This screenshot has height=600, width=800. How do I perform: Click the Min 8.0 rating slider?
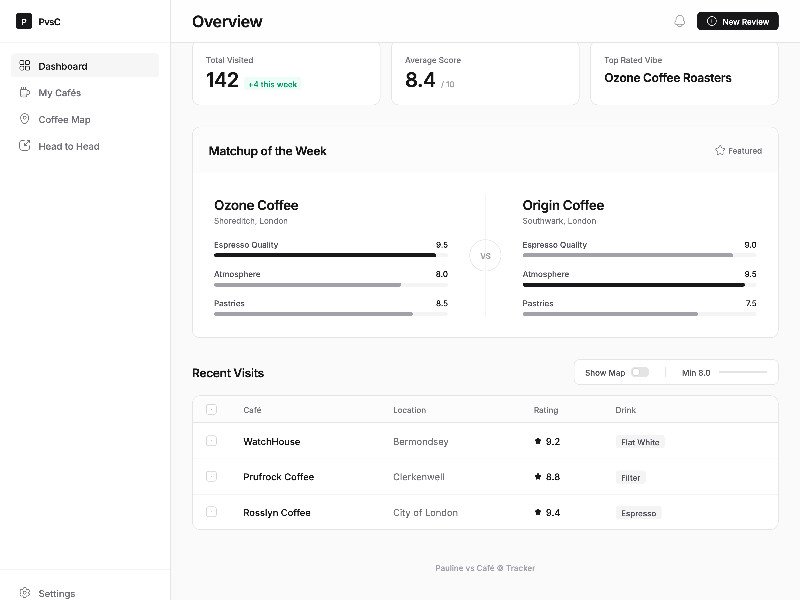point(742,372)
